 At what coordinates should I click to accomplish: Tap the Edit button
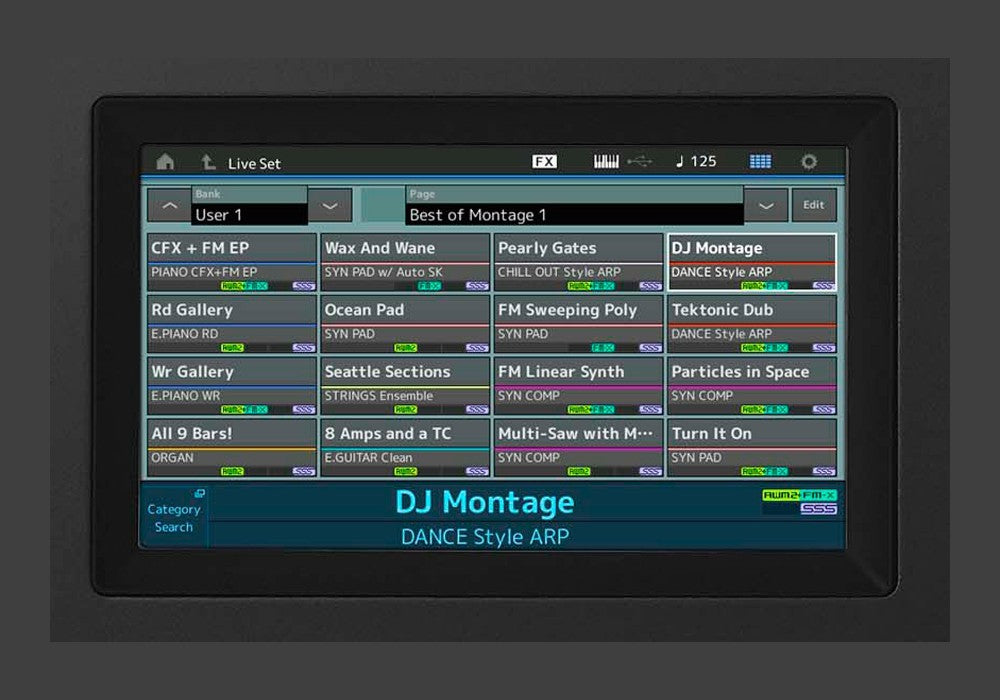[814, 205]
